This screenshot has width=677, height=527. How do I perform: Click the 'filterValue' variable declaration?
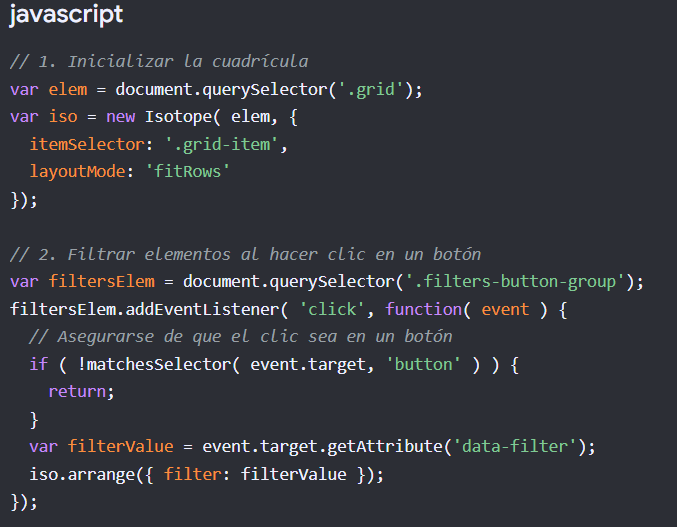120,446
